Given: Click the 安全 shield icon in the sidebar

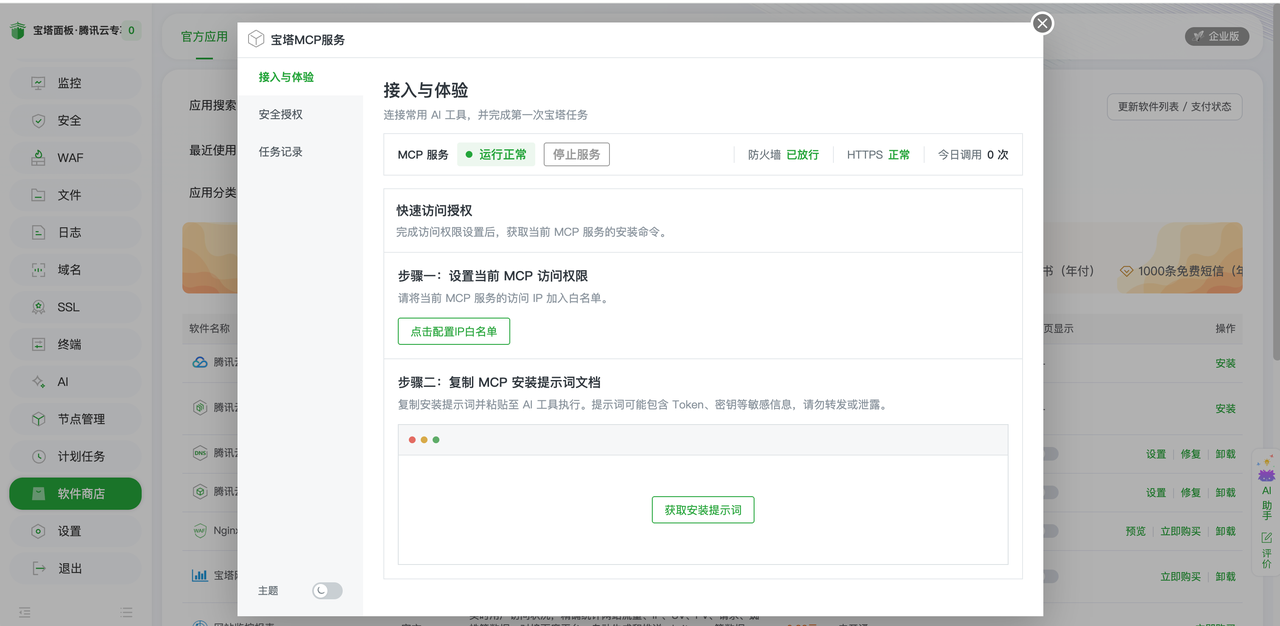Looking at the screenshot, I should pos(38,120).
